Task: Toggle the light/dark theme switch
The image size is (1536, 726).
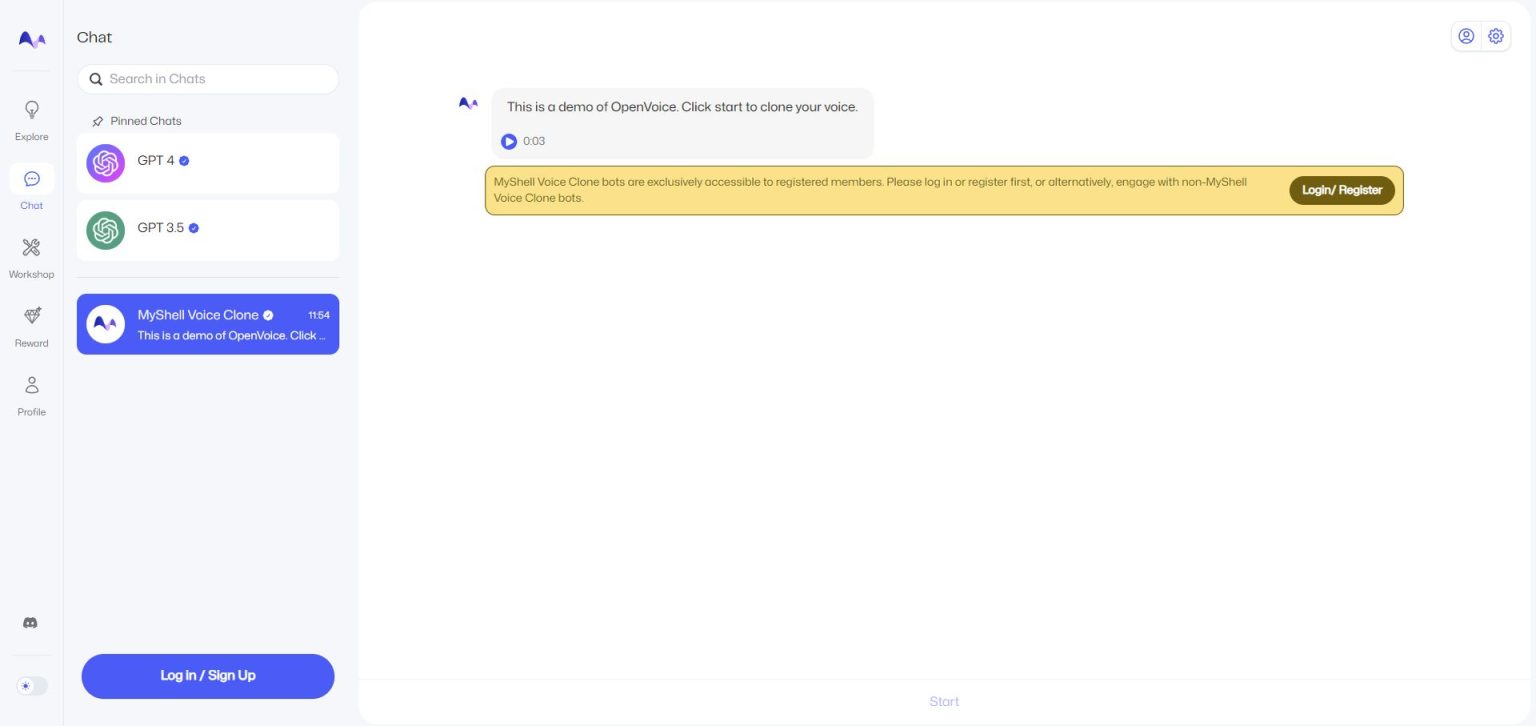Action: click(x=31, y=686)
